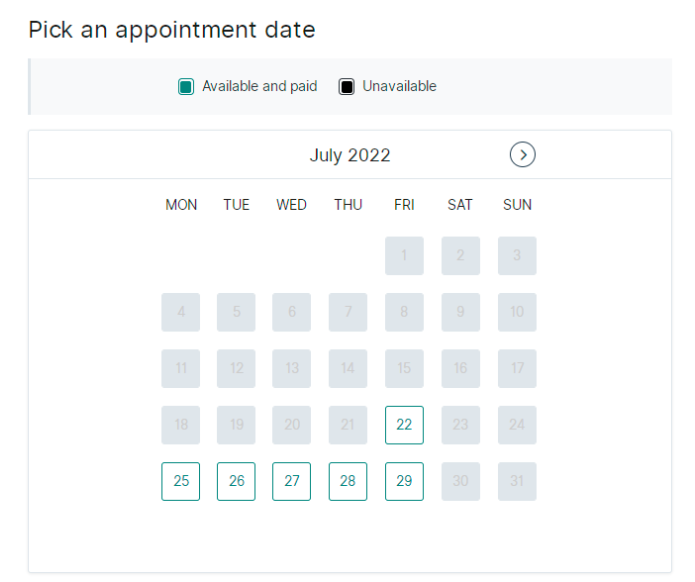Screen dimensions: 695x582
Task: Click greyed-out date 23
Action: coord(461,425)
